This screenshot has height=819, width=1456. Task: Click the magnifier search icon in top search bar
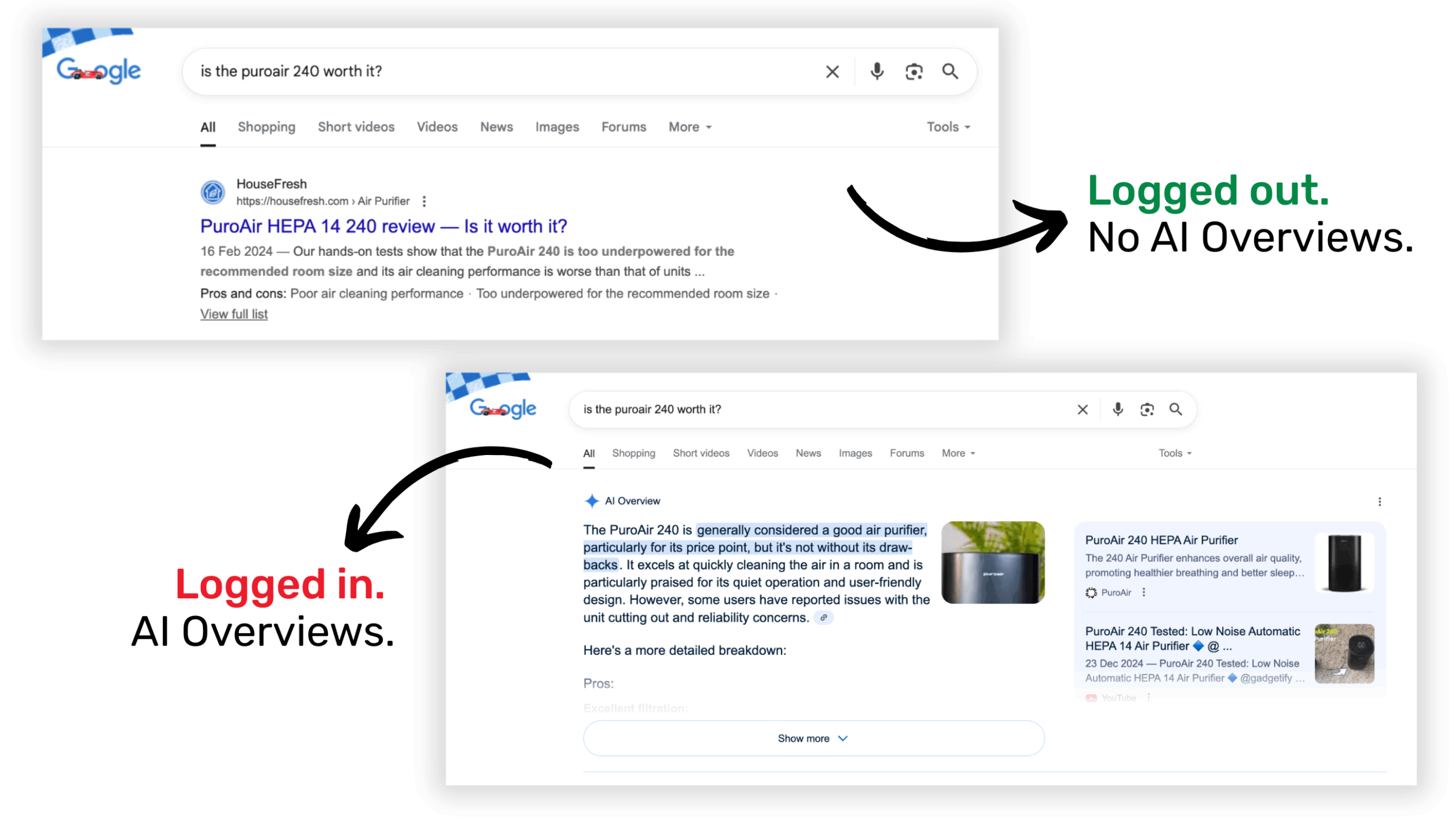pos(950,72)
